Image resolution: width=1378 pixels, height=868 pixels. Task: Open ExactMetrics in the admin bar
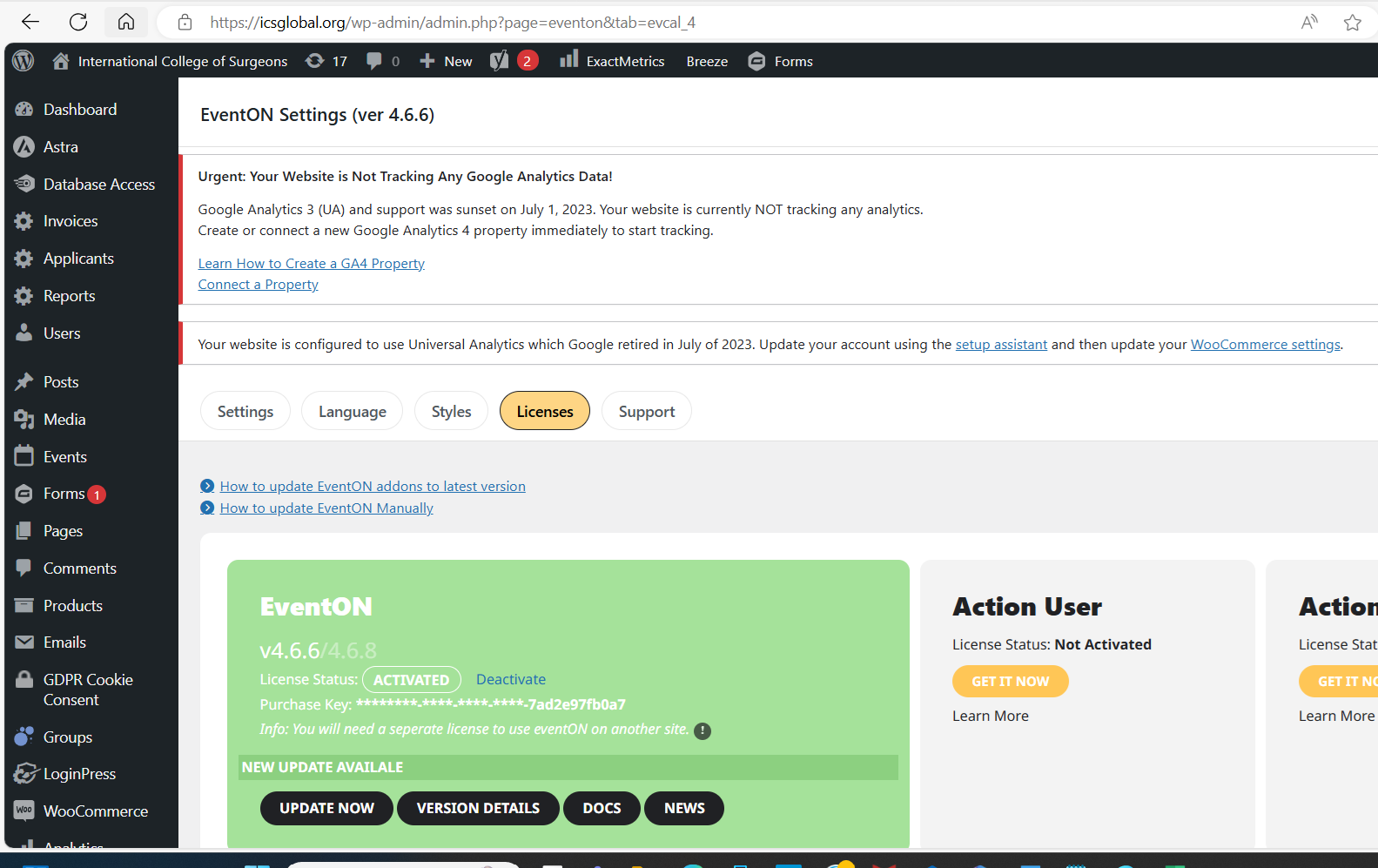click(x=612, y=61)
